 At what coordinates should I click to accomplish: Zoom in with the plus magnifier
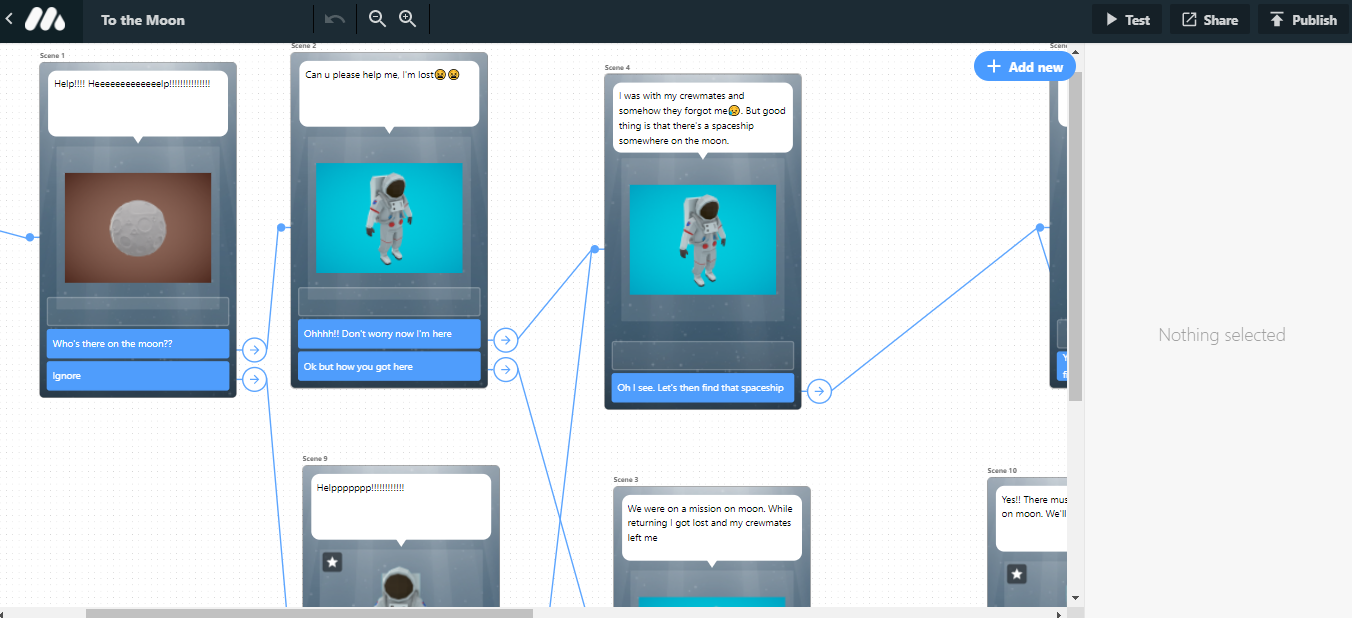coord(407,19)
